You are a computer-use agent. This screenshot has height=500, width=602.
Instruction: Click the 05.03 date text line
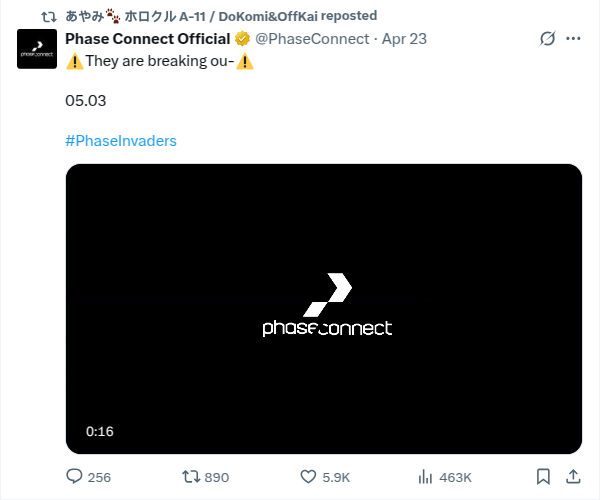pyautogui.click(x=86, y=101)
